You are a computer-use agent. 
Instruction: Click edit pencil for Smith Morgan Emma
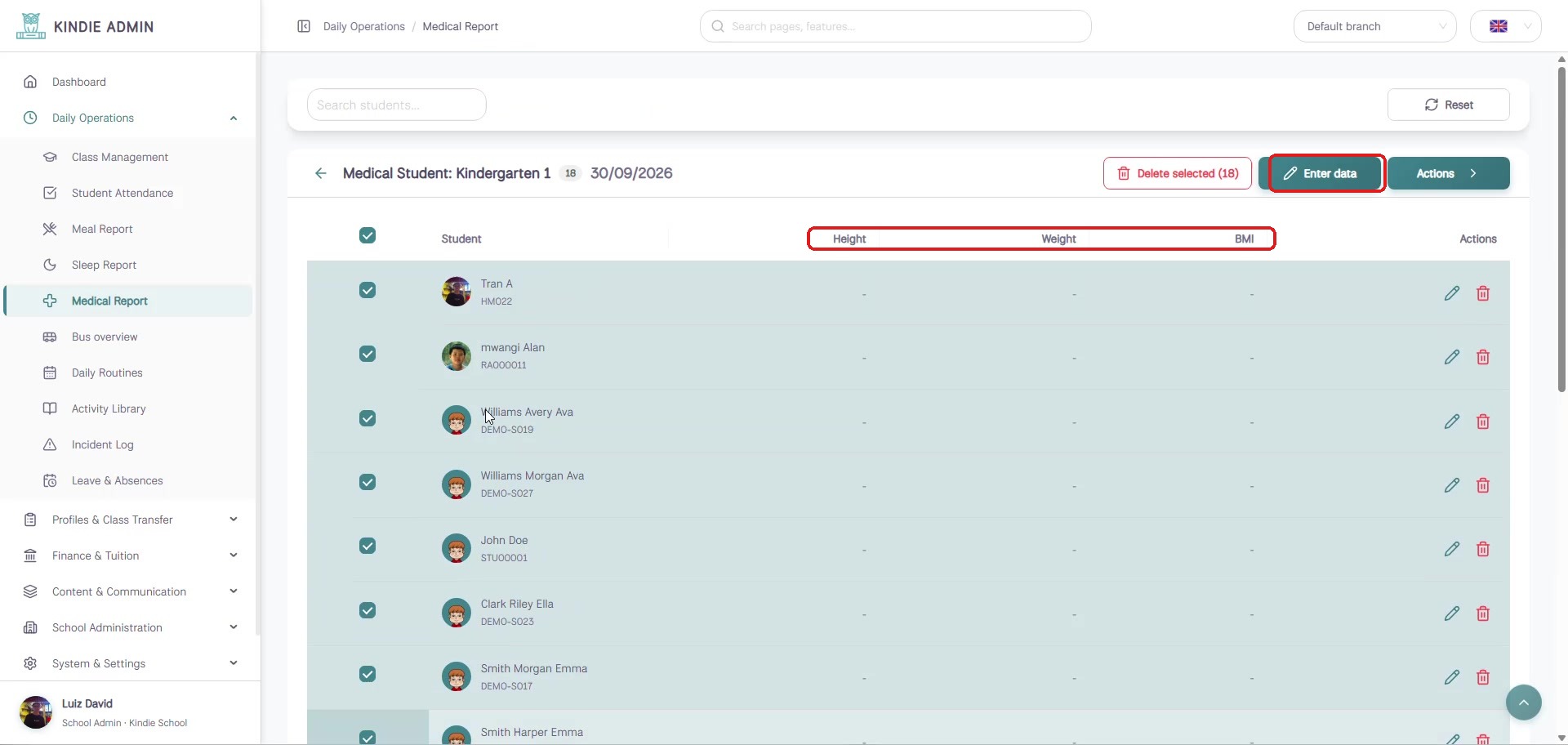1451,677
